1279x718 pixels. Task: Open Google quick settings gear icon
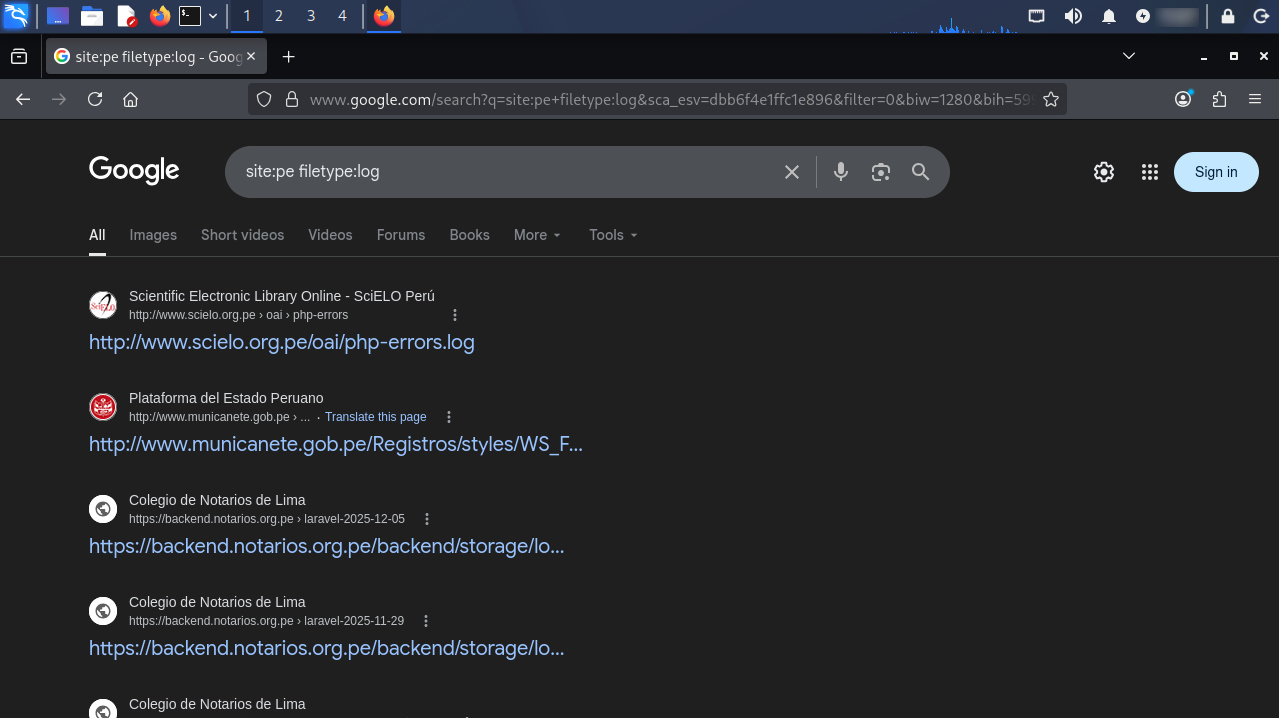[x=1103, y=172]
